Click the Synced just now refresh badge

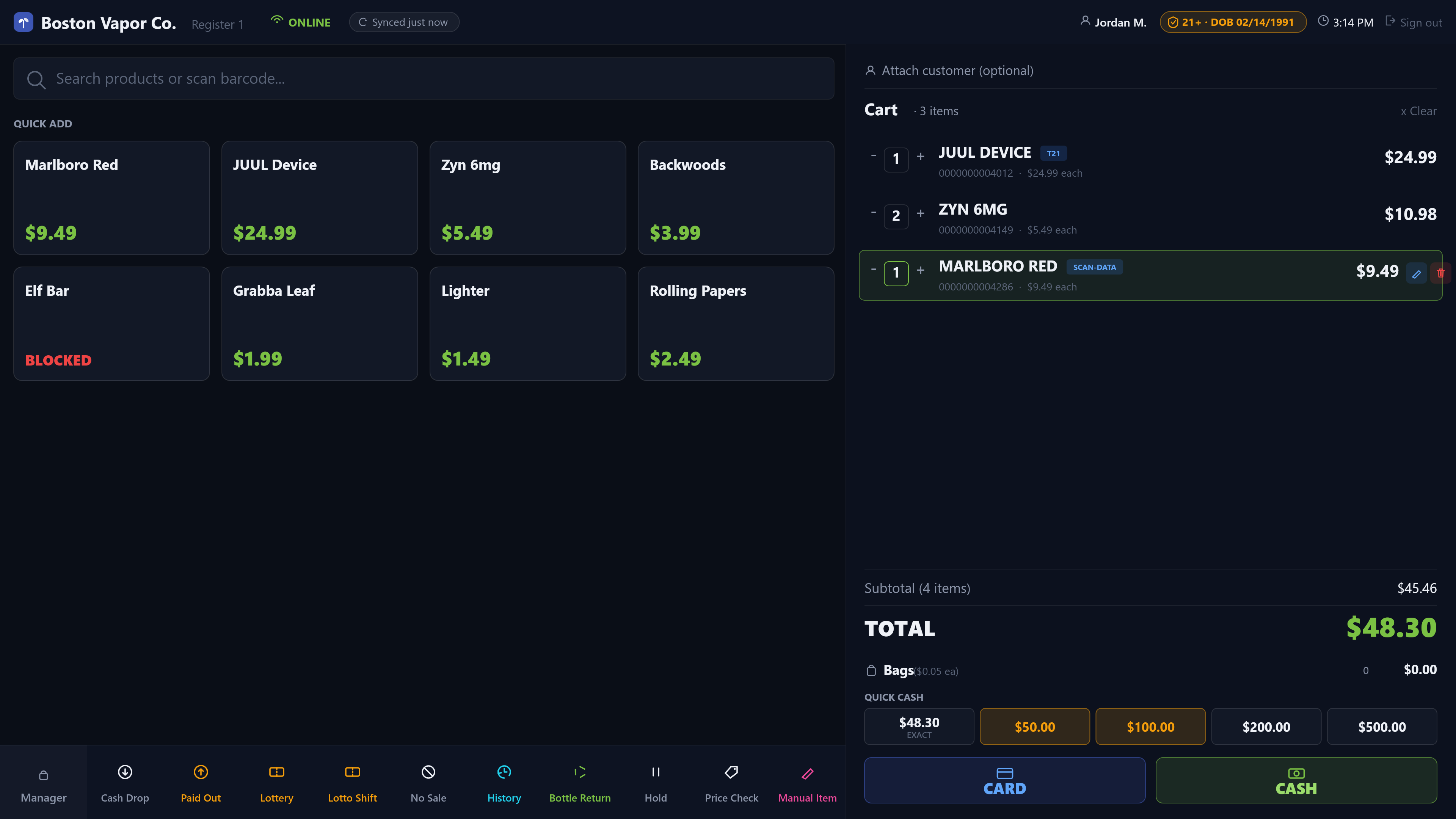[404, 22]
